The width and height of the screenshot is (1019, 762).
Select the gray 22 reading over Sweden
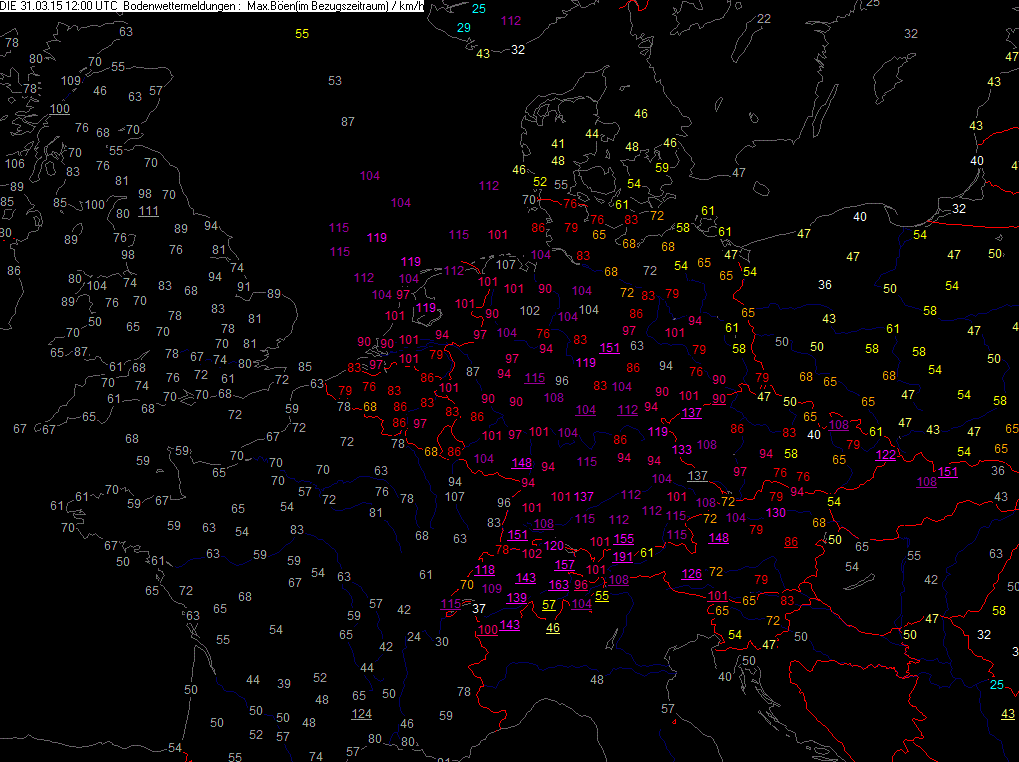point(764,19)
